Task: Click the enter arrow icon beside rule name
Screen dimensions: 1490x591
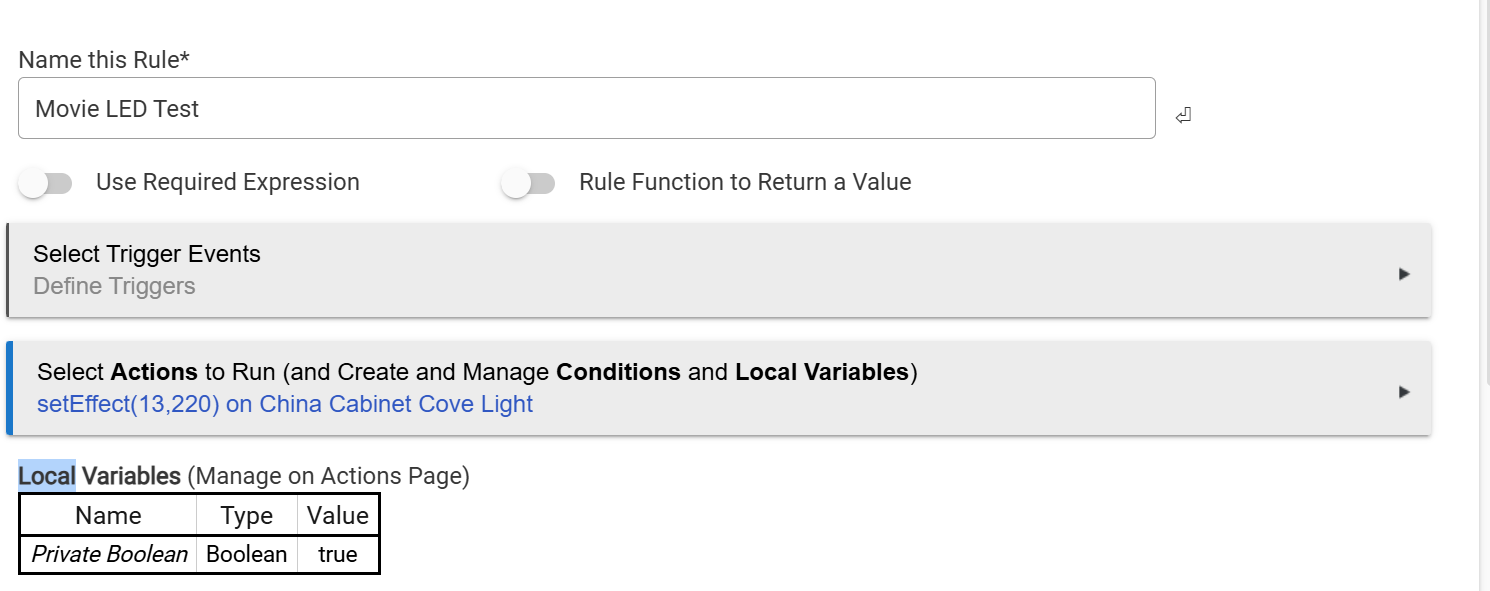Action: 1183,116
